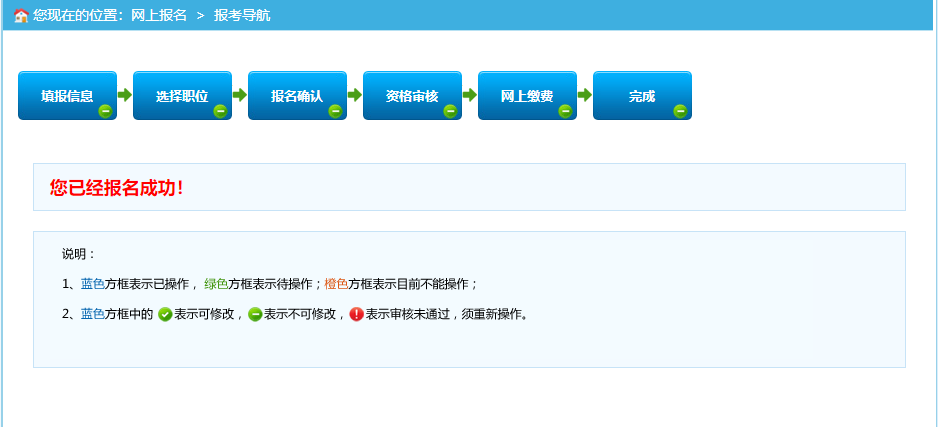938x427 pixels.
Task: Select the 资格审核 step
Action: point(411,96)
